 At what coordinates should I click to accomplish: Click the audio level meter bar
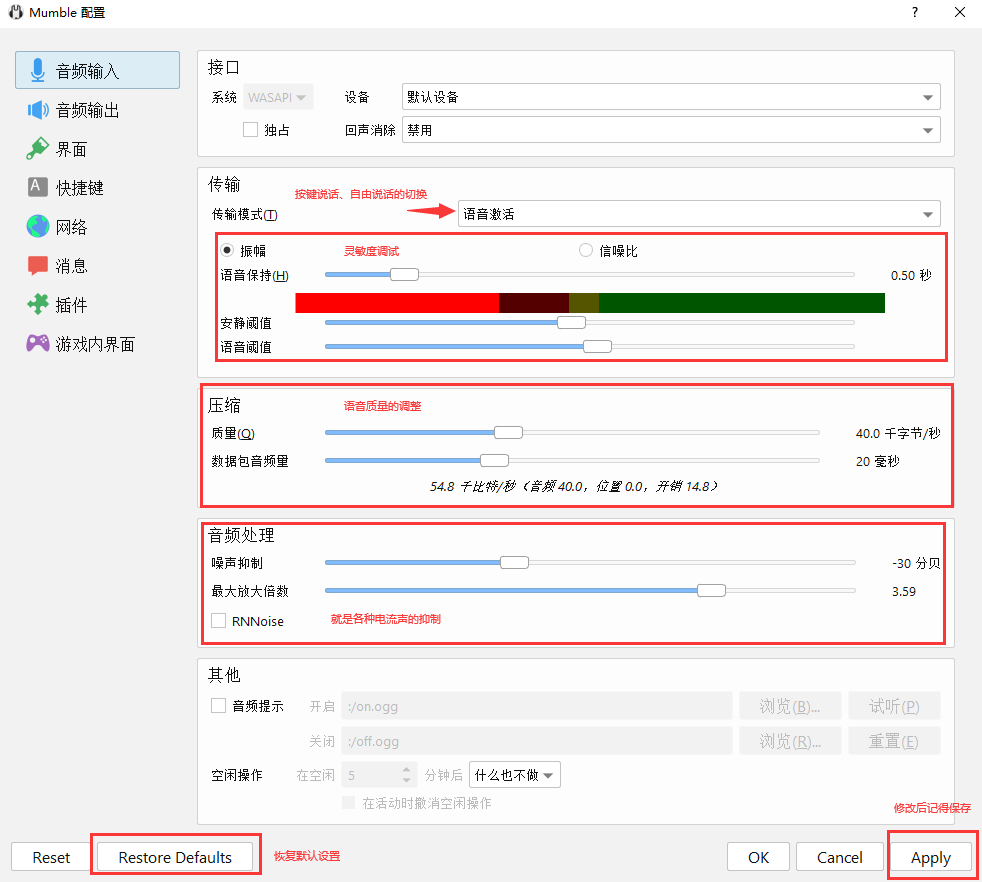click(590, 303)
